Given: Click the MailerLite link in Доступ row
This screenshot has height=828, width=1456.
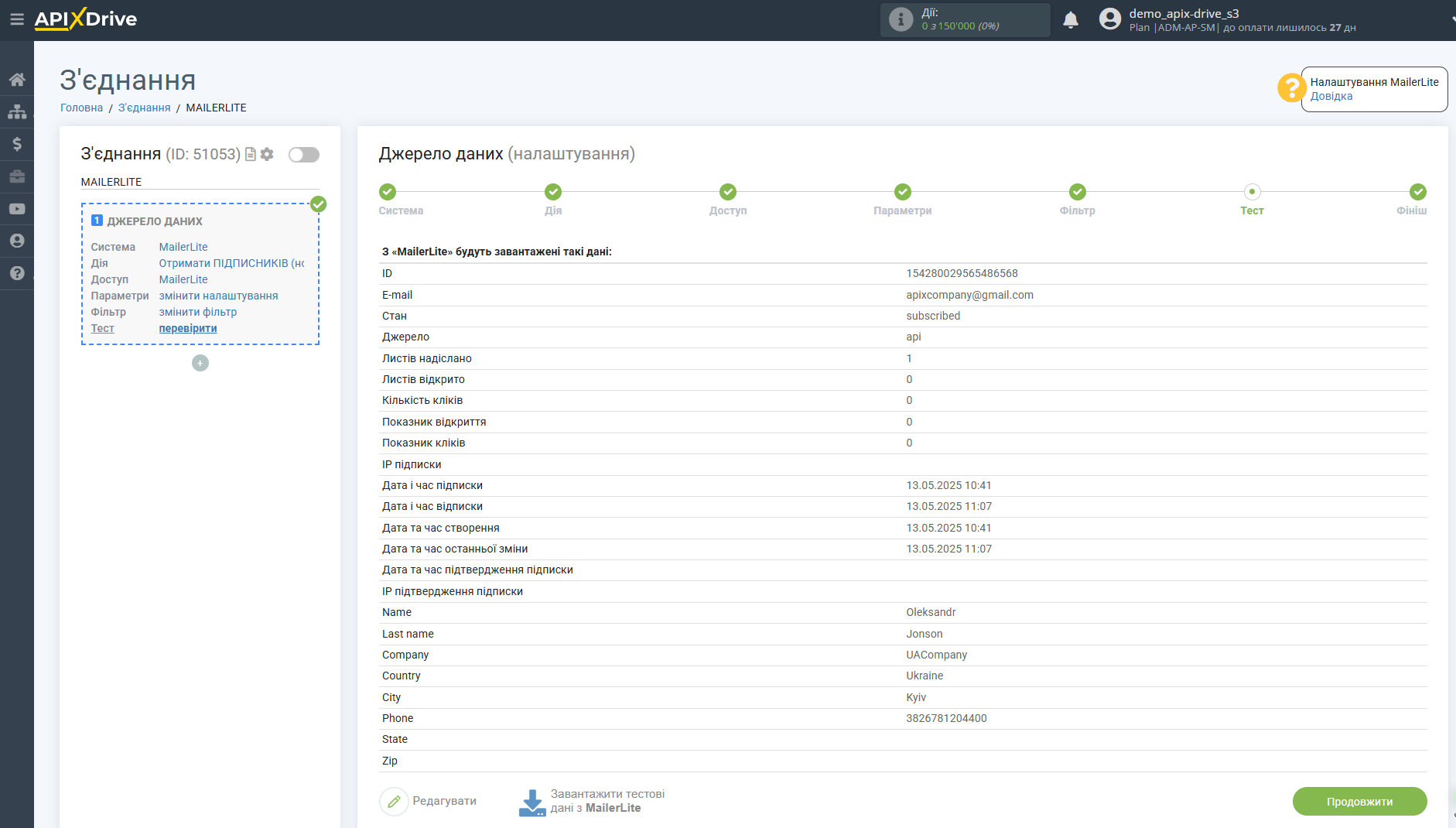Looking at the screenshot, I should tap(183, 279).
